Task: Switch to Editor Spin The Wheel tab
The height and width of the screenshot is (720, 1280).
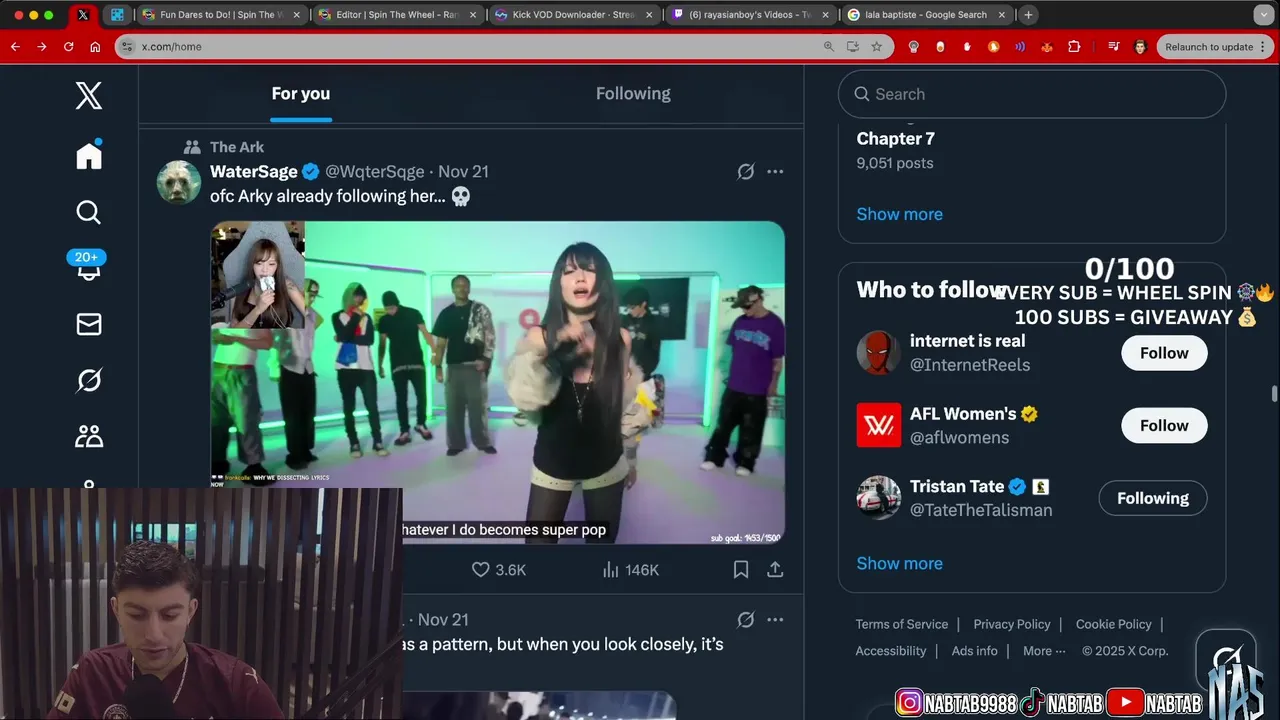Action: click(398, 15)
